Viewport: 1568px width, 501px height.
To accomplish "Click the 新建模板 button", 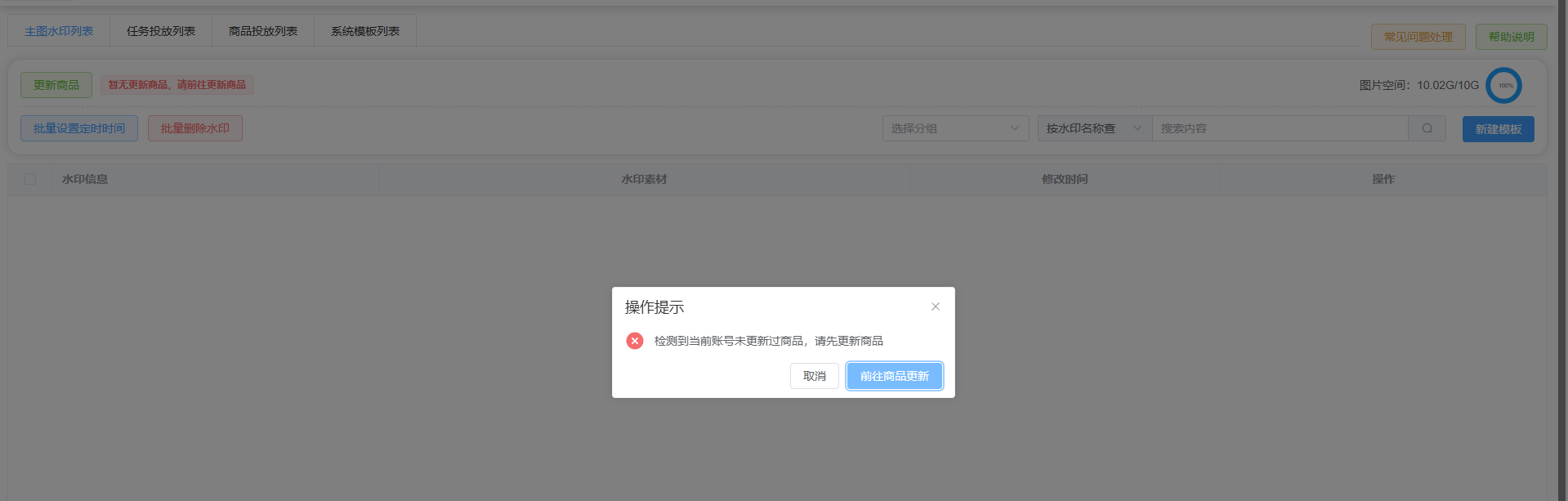I will 1498,129.
